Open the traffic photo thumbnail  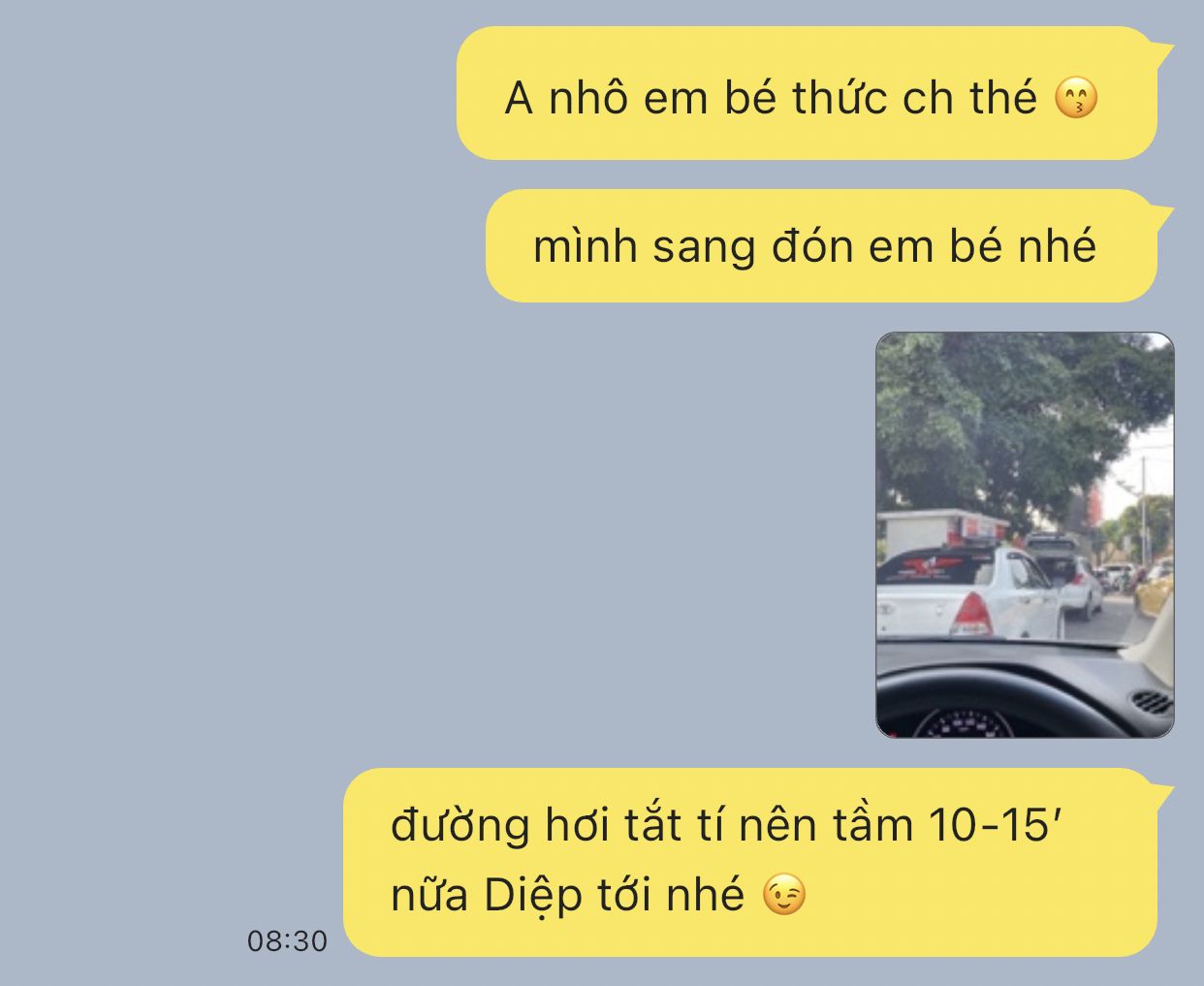pos(1025,535)
